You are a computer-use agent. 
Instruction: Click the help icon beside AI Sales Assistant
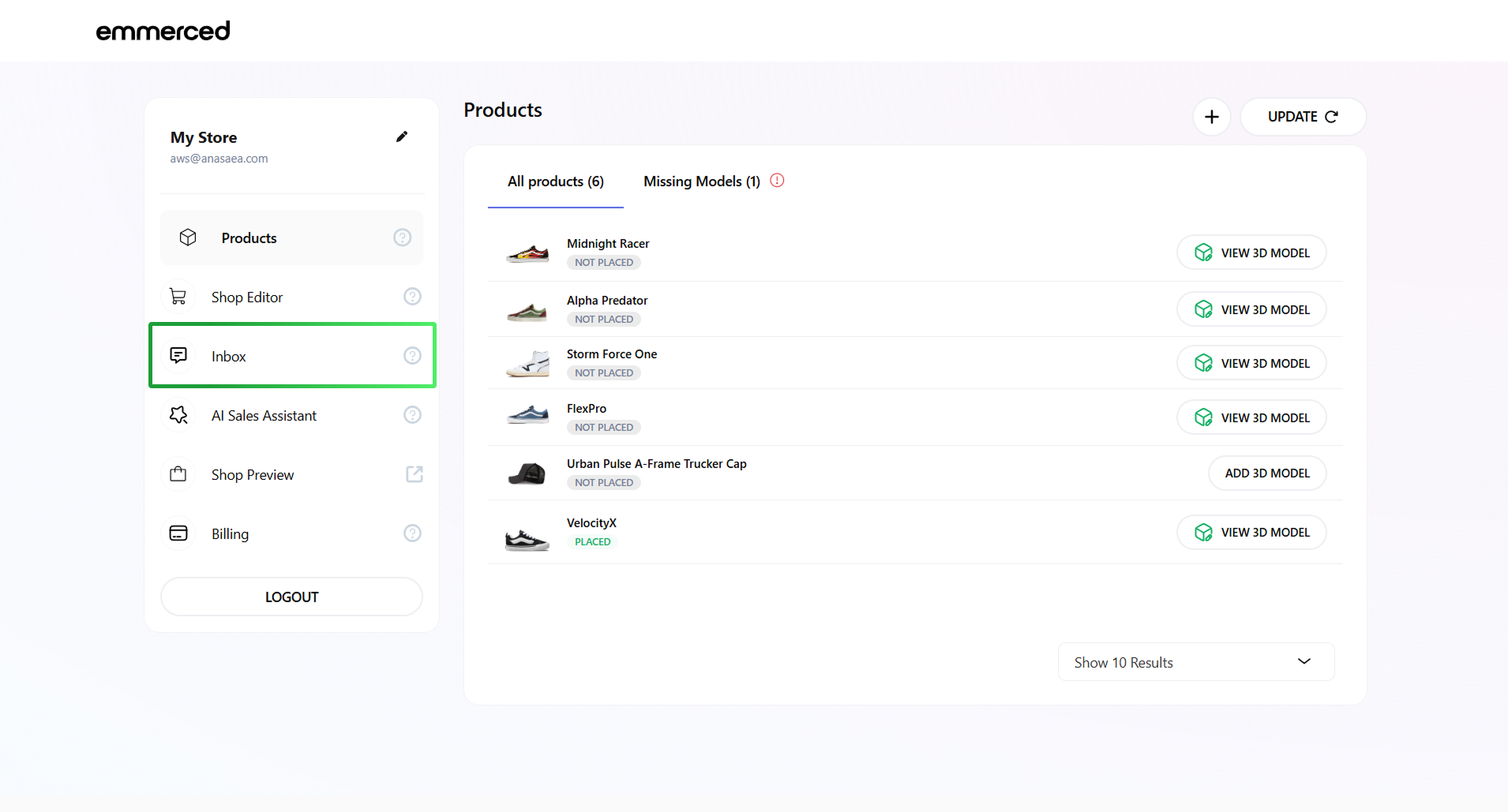point(412,415)
